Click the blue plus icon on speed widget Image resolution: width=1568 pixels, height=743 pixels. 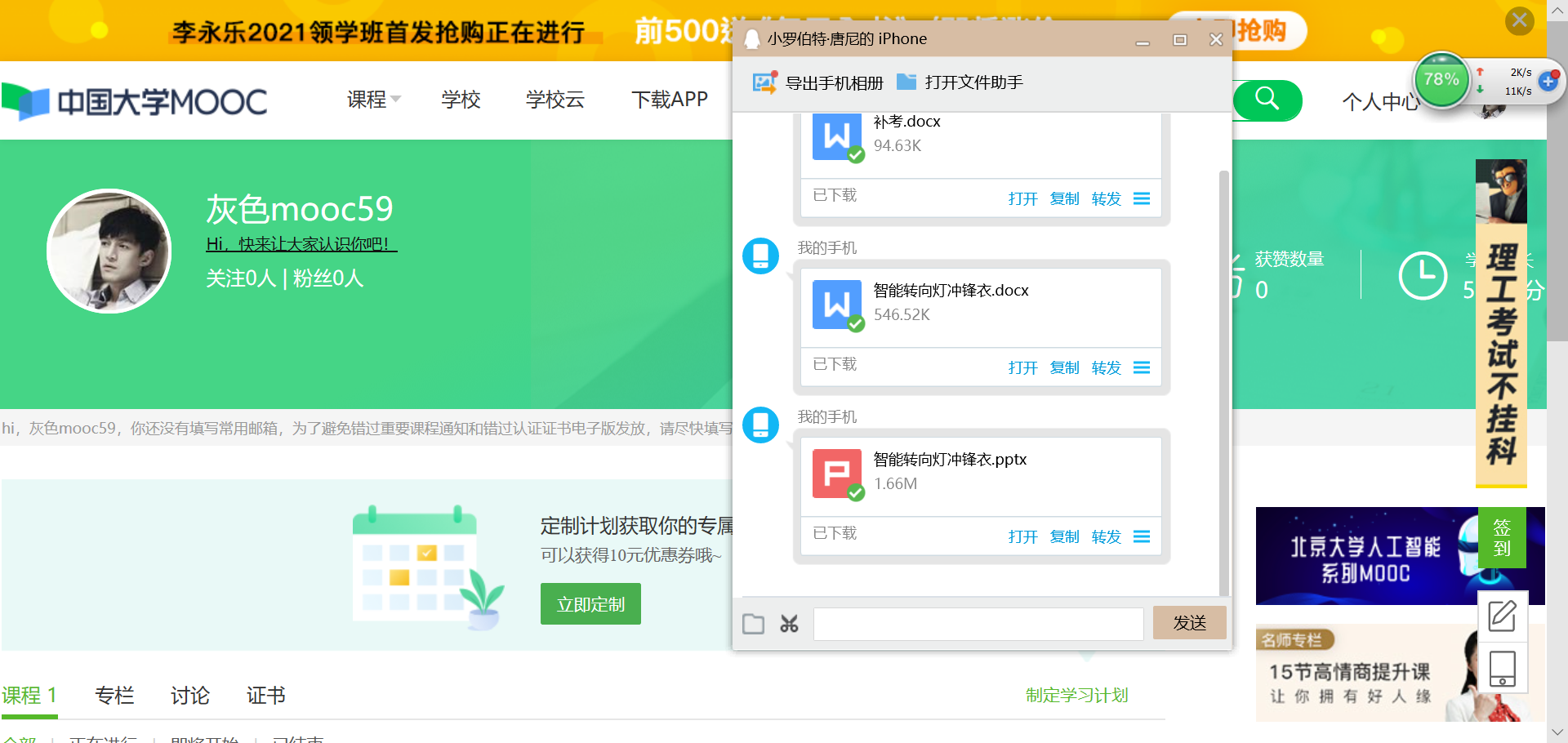coord(1548,81)
